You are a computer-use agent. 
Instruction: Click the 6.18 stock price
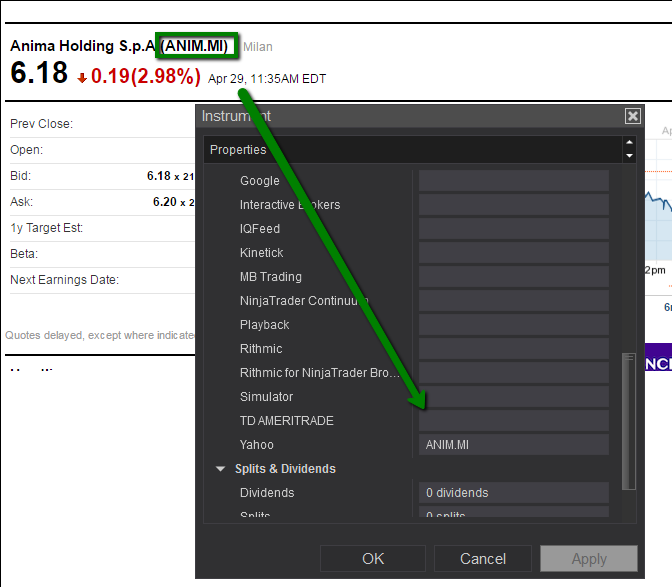point(39,72)
